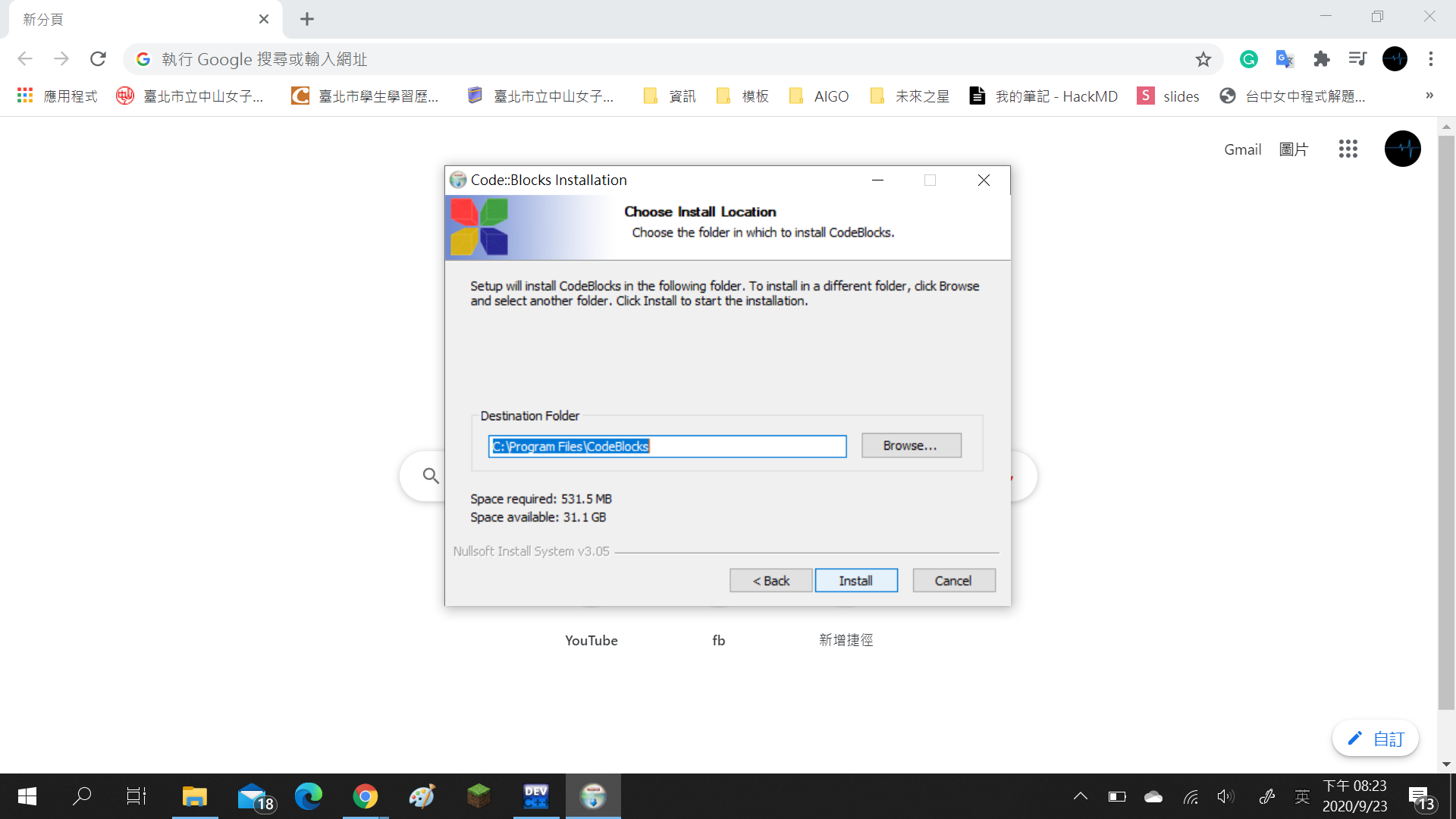Screen dimensions: 1456x819
Task: Open the Chrome extensions puzzle icon
Action: coord(1321,59)
